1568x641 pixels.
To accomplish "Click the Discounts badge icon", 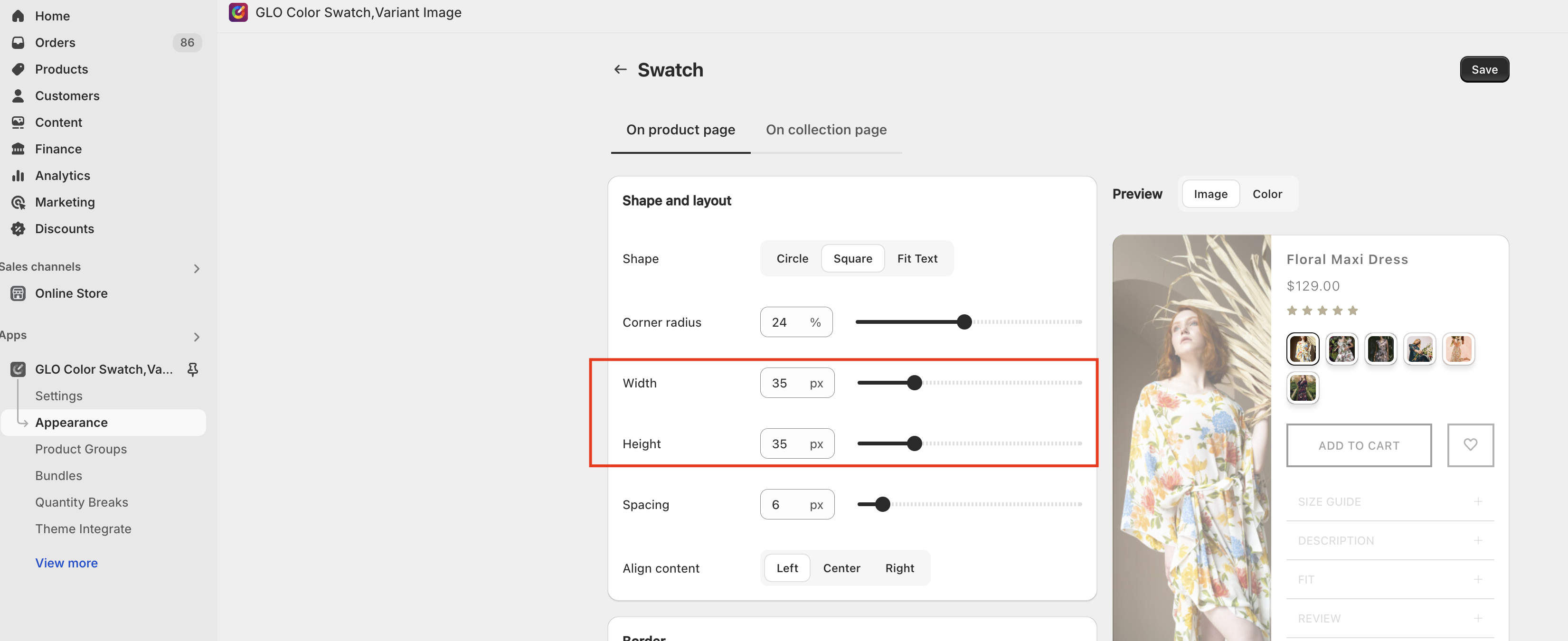I will tap(18, 229).
